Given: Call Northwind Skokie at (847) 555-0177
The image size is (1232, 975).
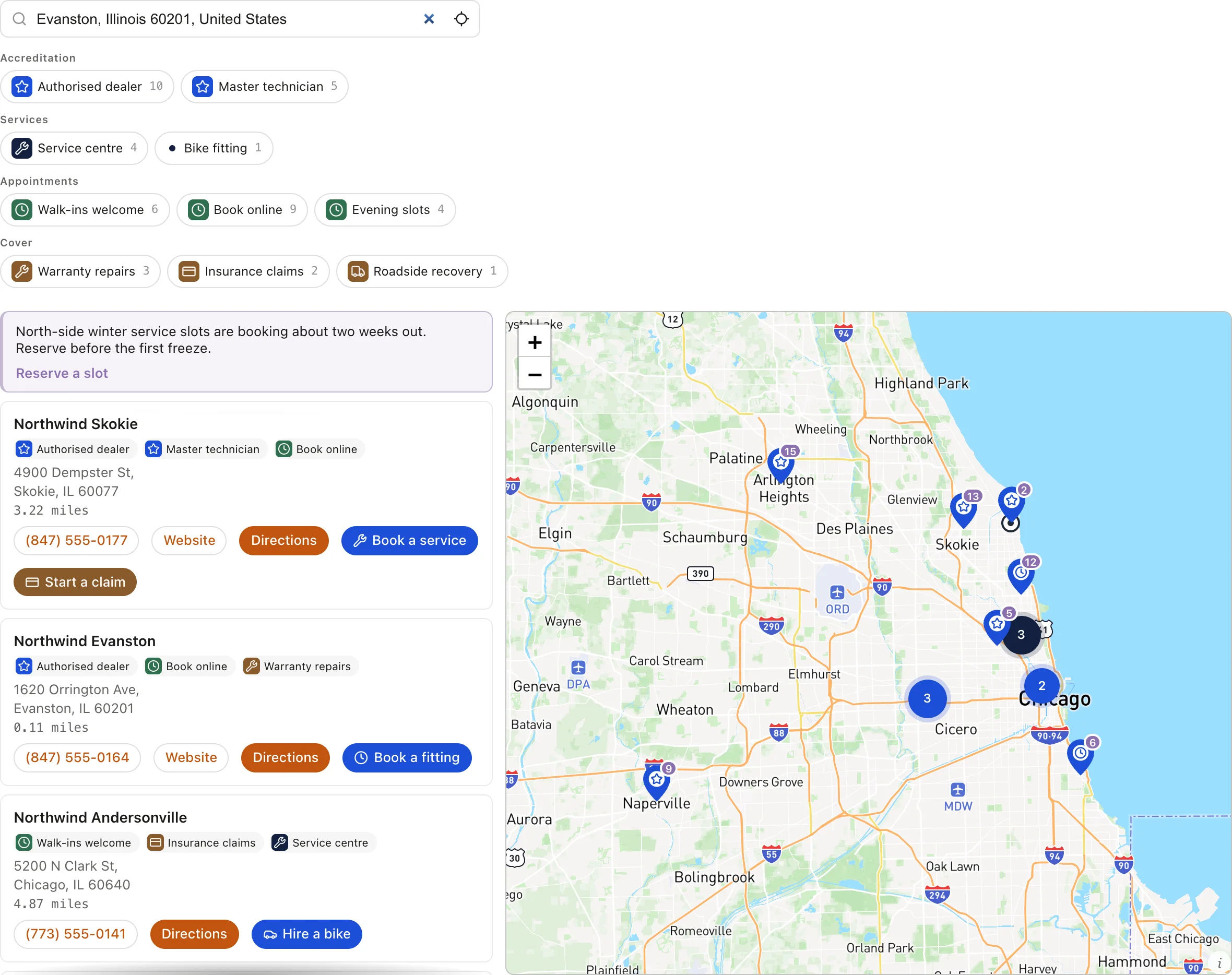Looking at the screenshot, I should click(77, 540).
